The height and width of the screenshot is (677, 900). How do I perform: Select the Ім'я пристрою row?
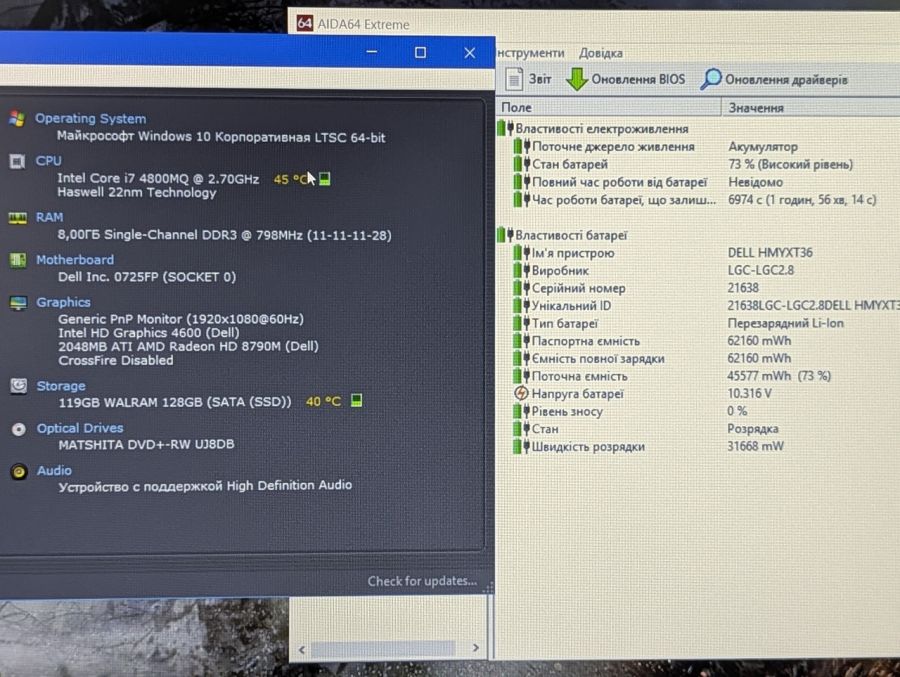click(699, 253)
